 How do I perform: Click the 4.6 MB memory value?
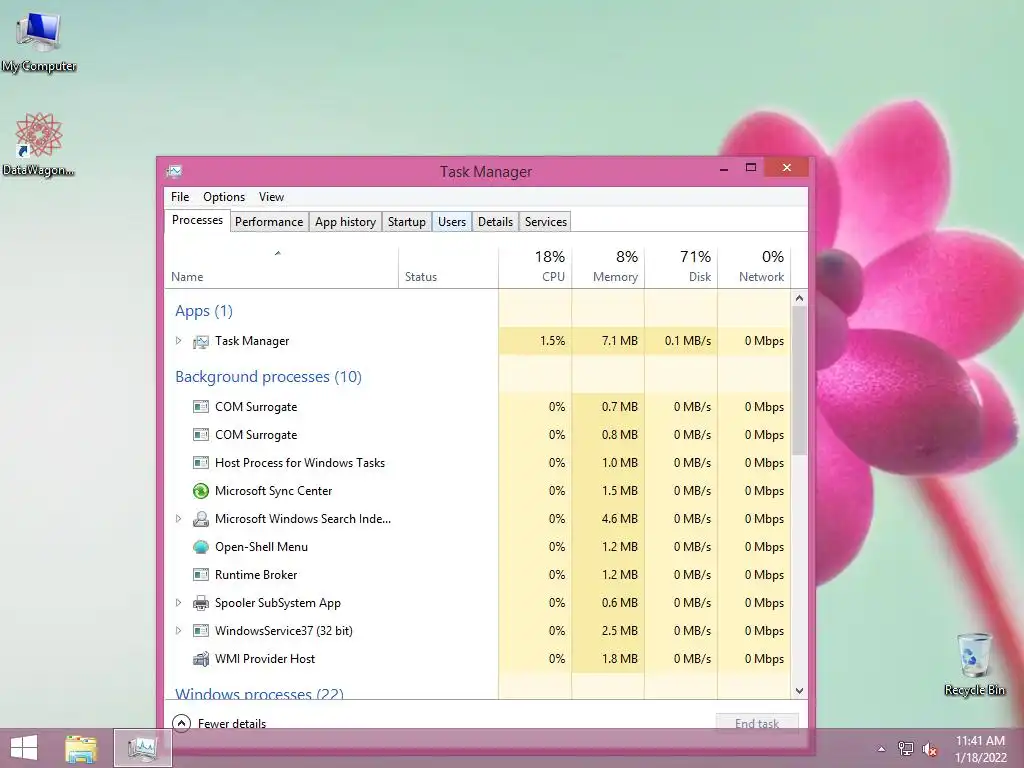click(x=619, y=519)
